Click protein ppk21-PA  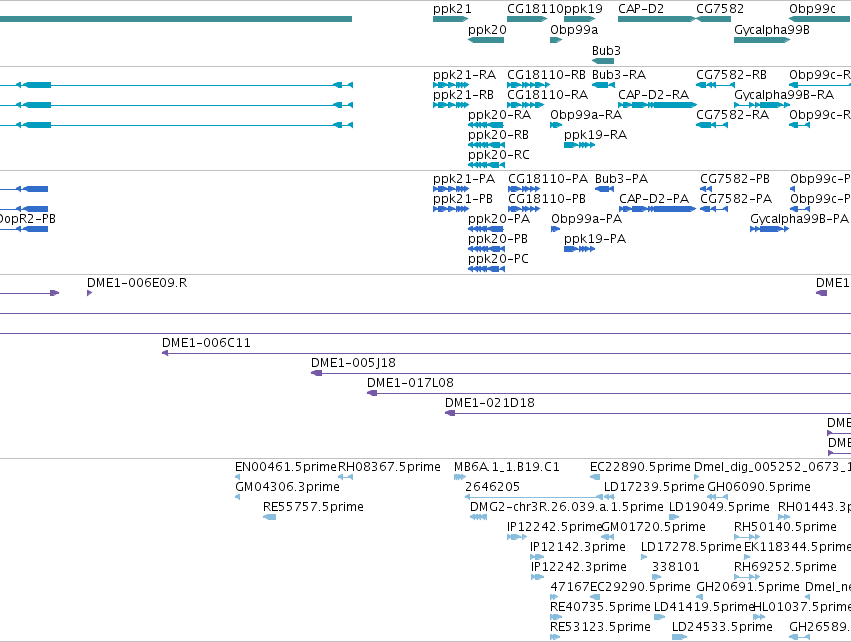point(451,189)
